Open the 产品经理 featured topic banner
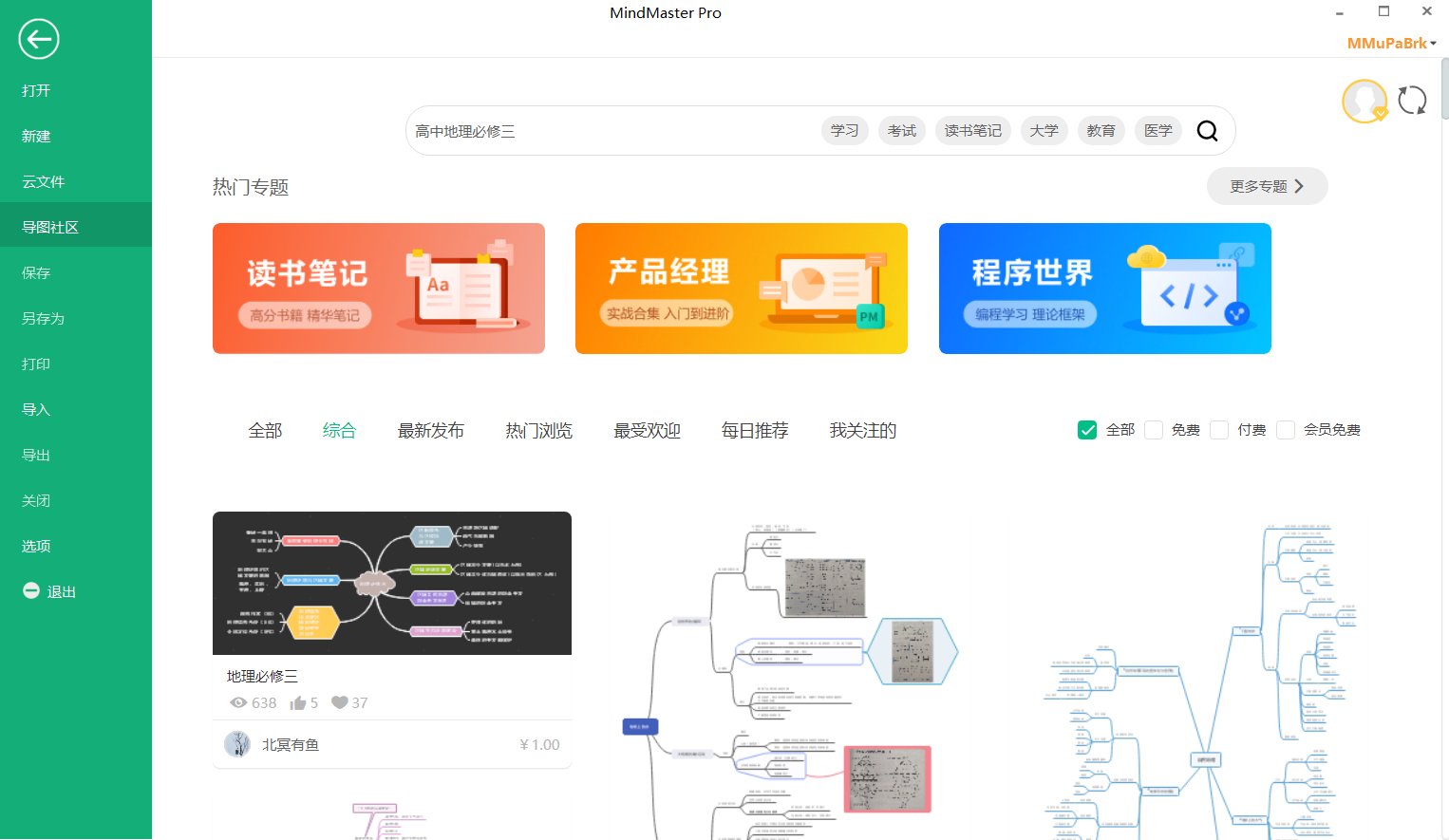1449x840 pixels. pos(742,289)
